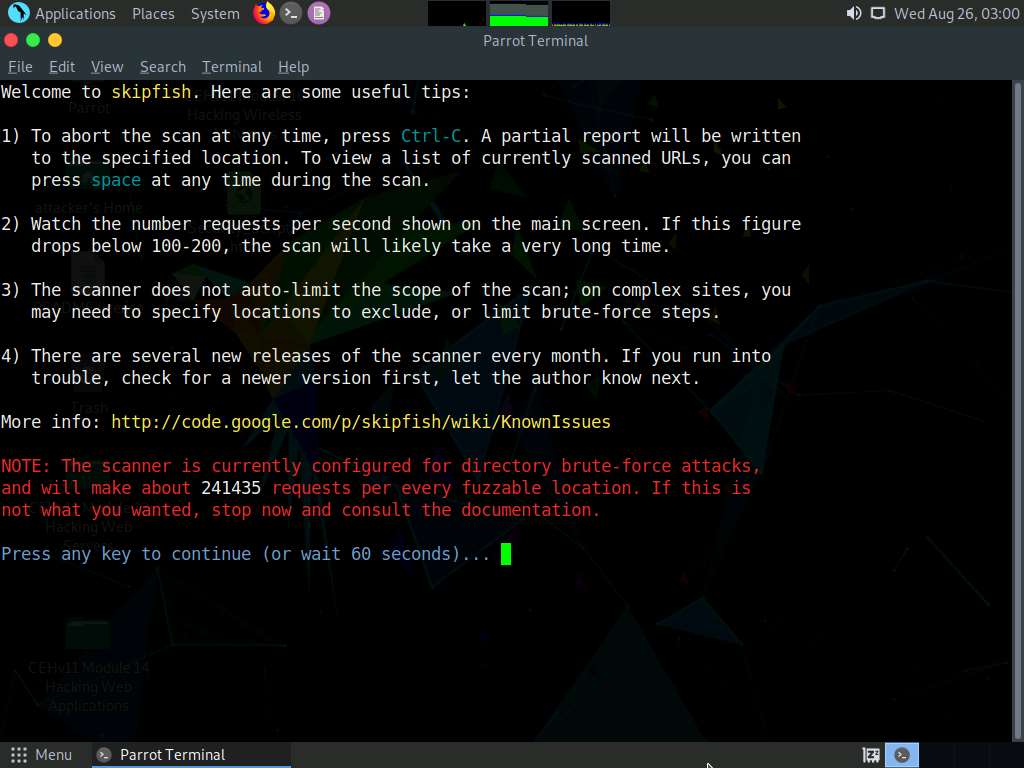Click the black system monitor applet on left
Screen dimensions: 1024x768
coord(456,13)
